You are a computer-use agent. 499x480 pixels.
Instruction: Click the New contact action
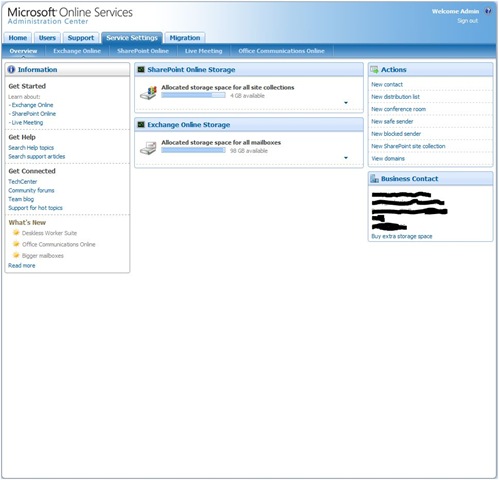coord(387,85)
